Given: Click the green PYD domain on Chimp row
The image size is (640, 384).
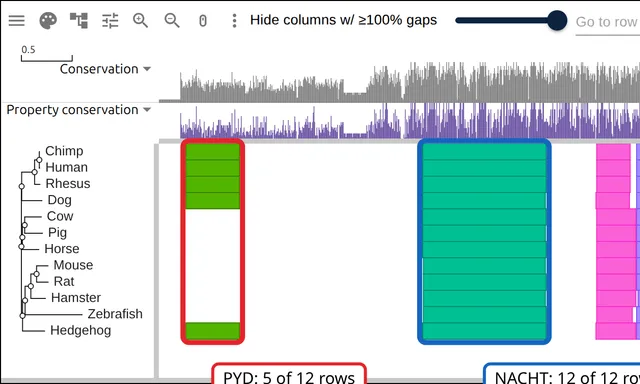Looking at the screenshot, I should pos(213,151).
